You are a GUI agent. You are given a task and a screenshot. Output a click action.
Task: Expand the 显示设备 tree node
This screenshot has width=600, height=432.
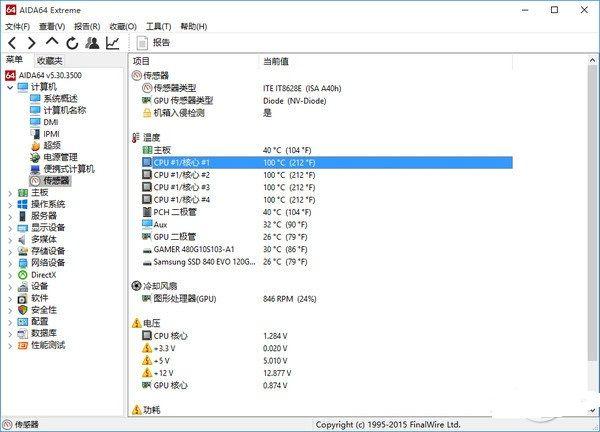(10, 229)
